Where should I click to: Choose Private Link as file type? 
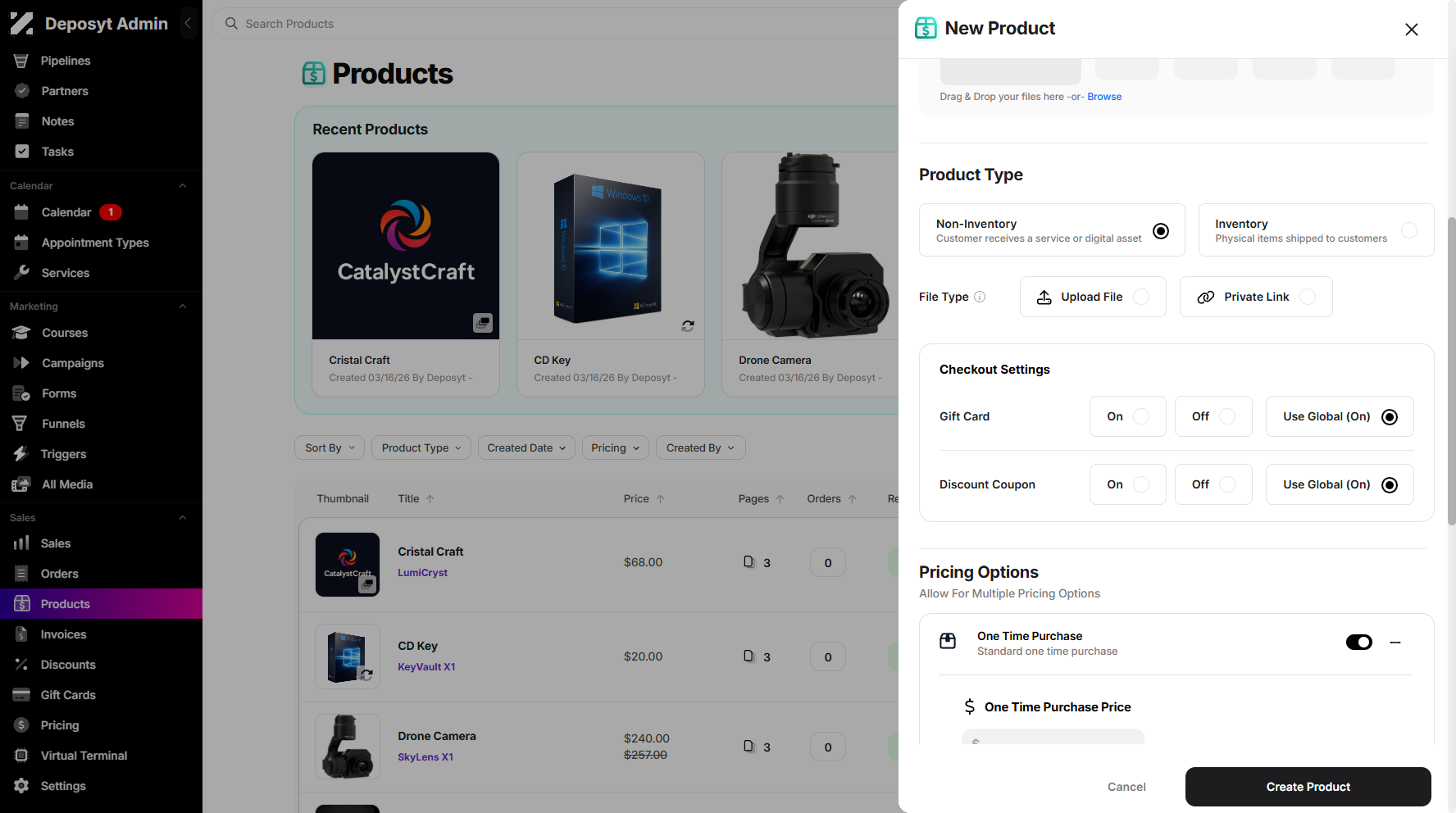[1256, 297]
